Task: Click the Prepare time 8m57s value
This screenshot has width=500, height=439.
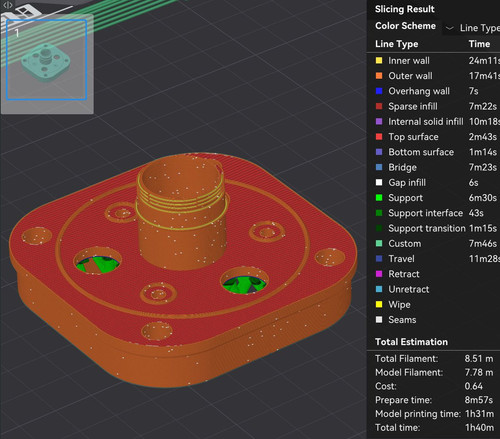Action: point(479,400)
